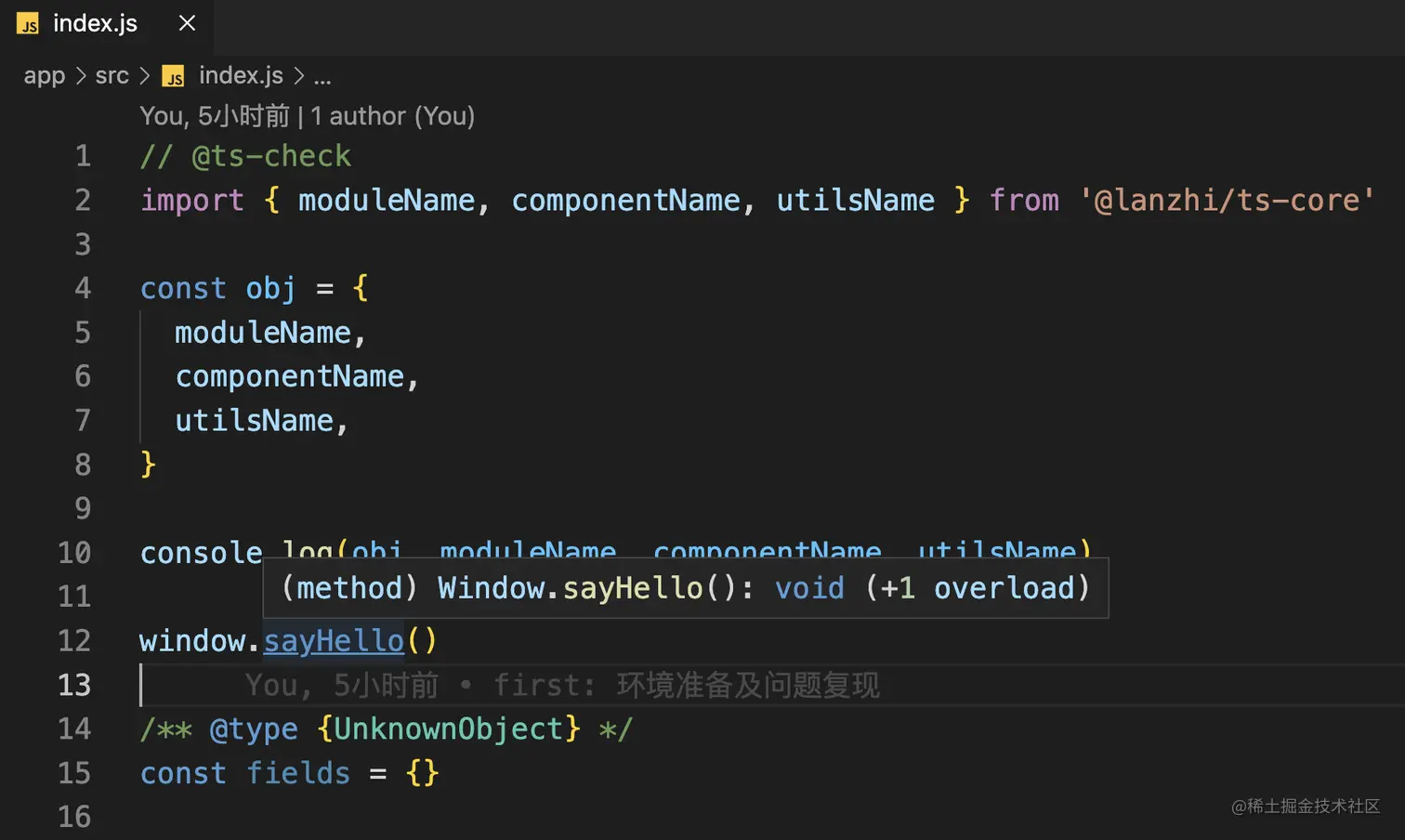
Task: Click line number 13 in gutter
Action: pos(74,685)
